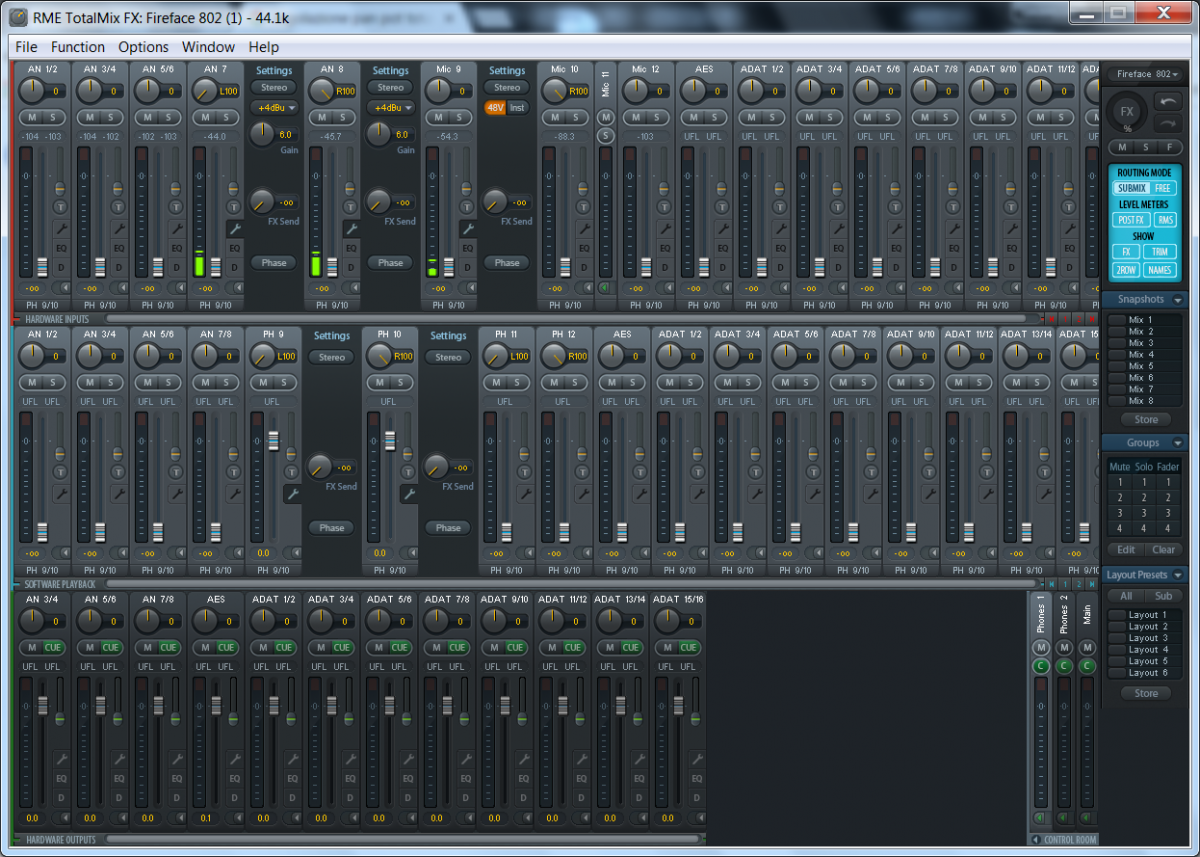Select Layout 1 preset slot
Image resolution: width=1200 pixels, height=857 pixels.
(1146, 615)
